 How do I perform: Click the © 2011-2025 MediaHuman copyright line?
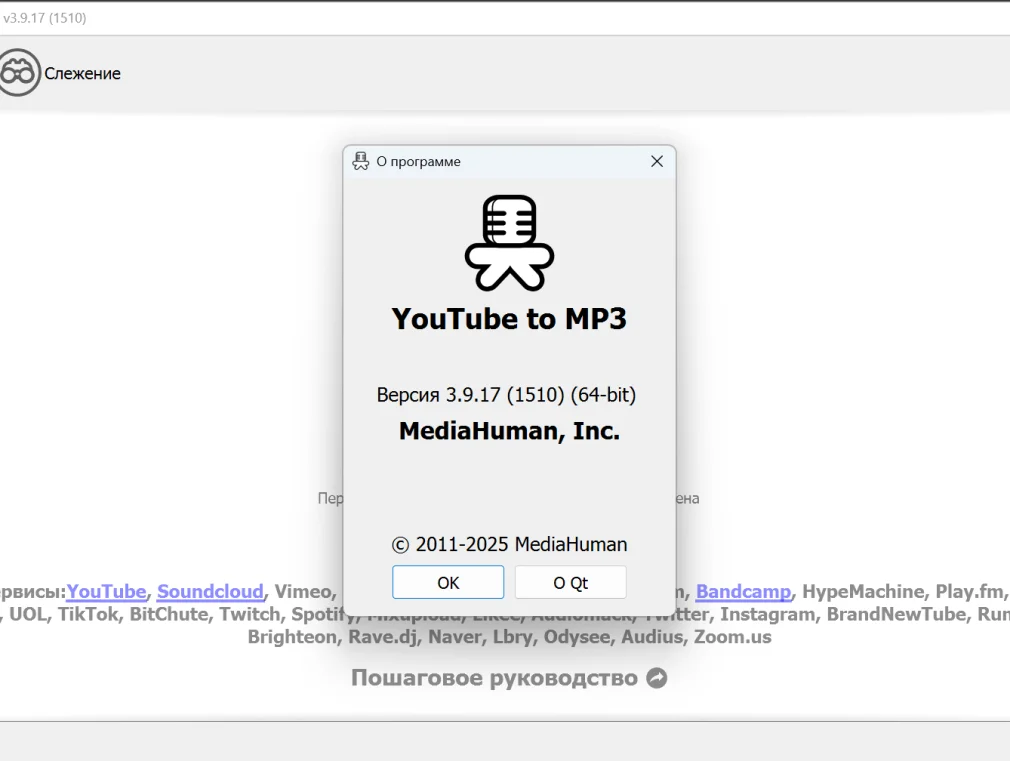pos(509,544)
